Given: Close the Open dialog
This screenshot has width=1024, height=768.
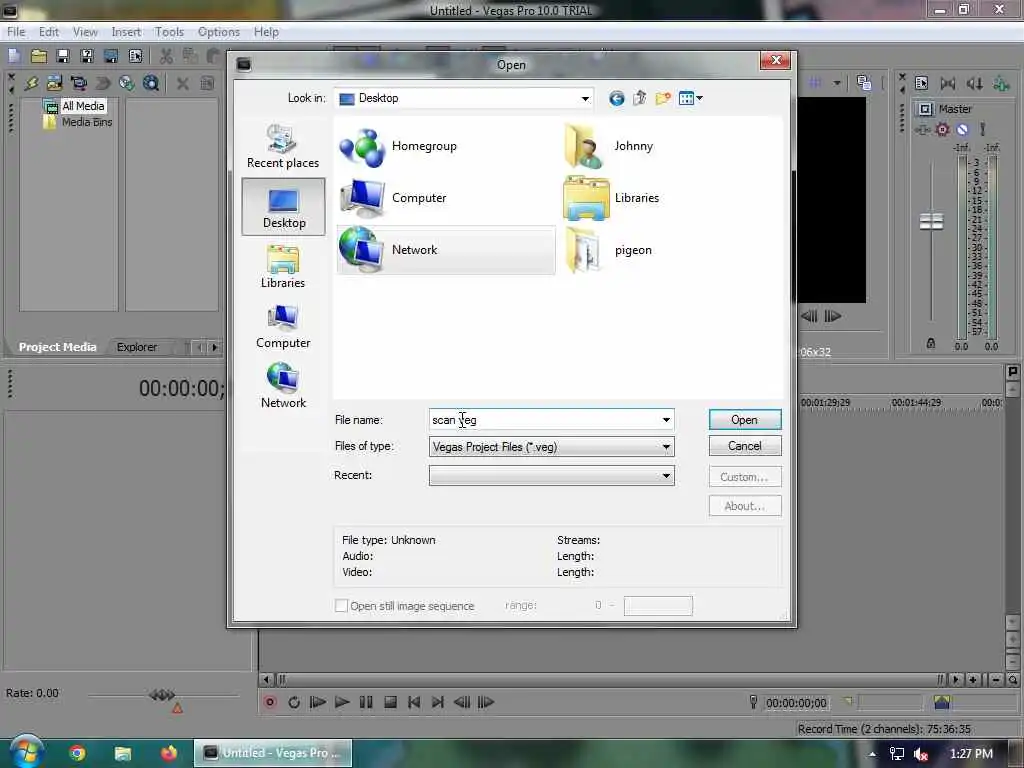Looking at the screenshot, I should pyautogui.click(x=776, y=61).
